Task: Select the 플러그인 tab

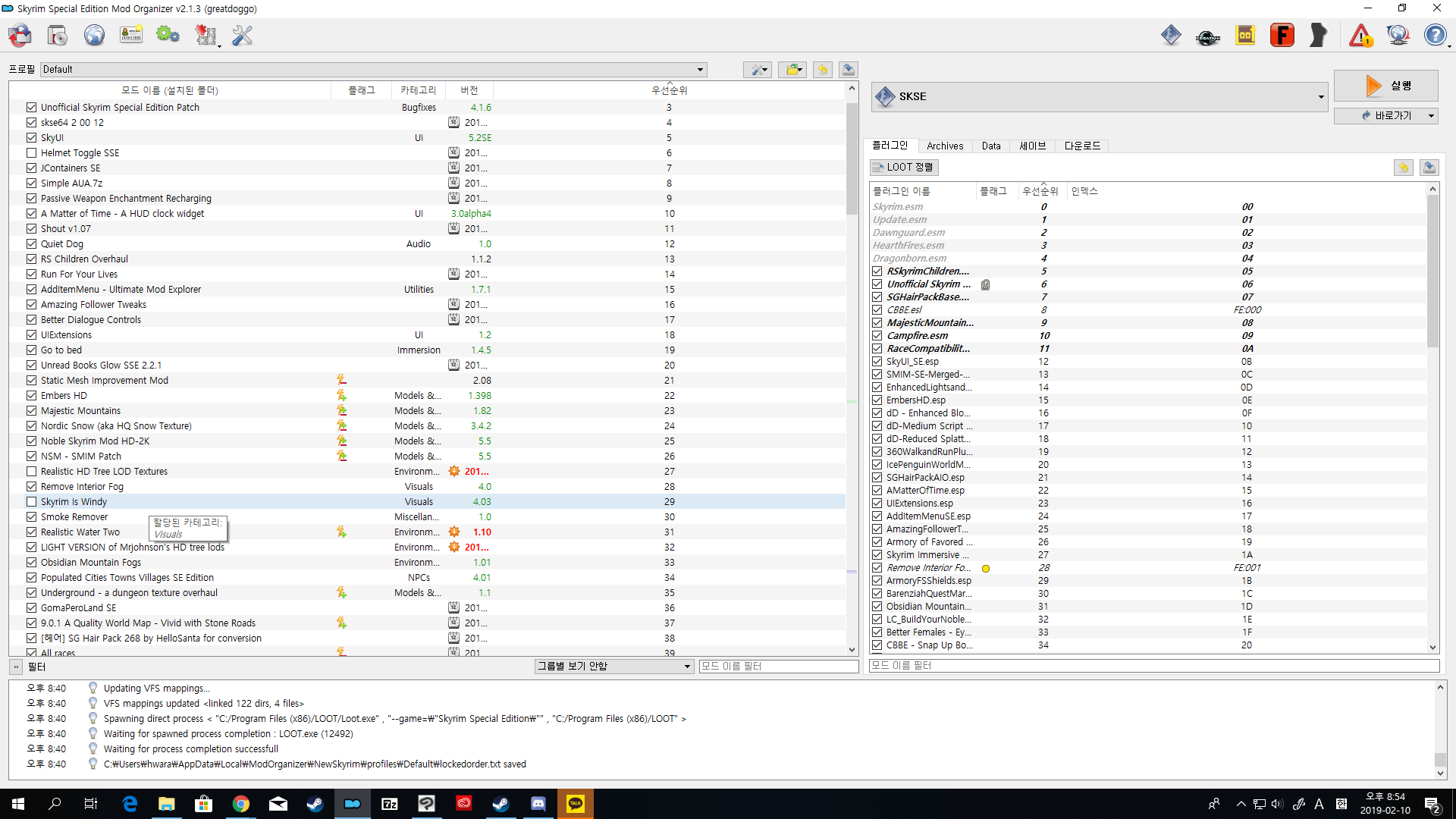Action: click(x=890, y=146)
